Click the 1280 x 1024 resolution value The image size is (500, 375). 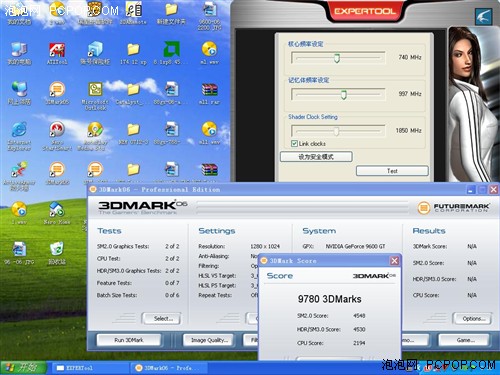click(x=265, y=246)
